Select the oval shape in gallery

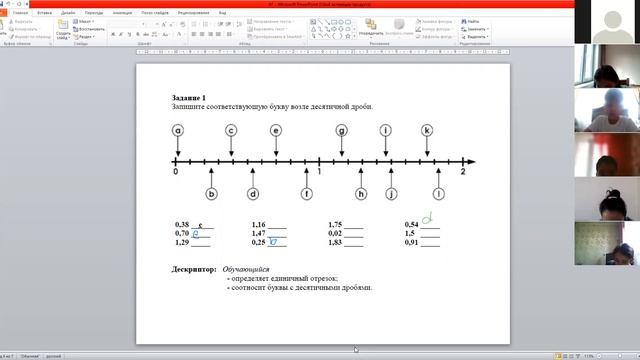tap(341, 22)
